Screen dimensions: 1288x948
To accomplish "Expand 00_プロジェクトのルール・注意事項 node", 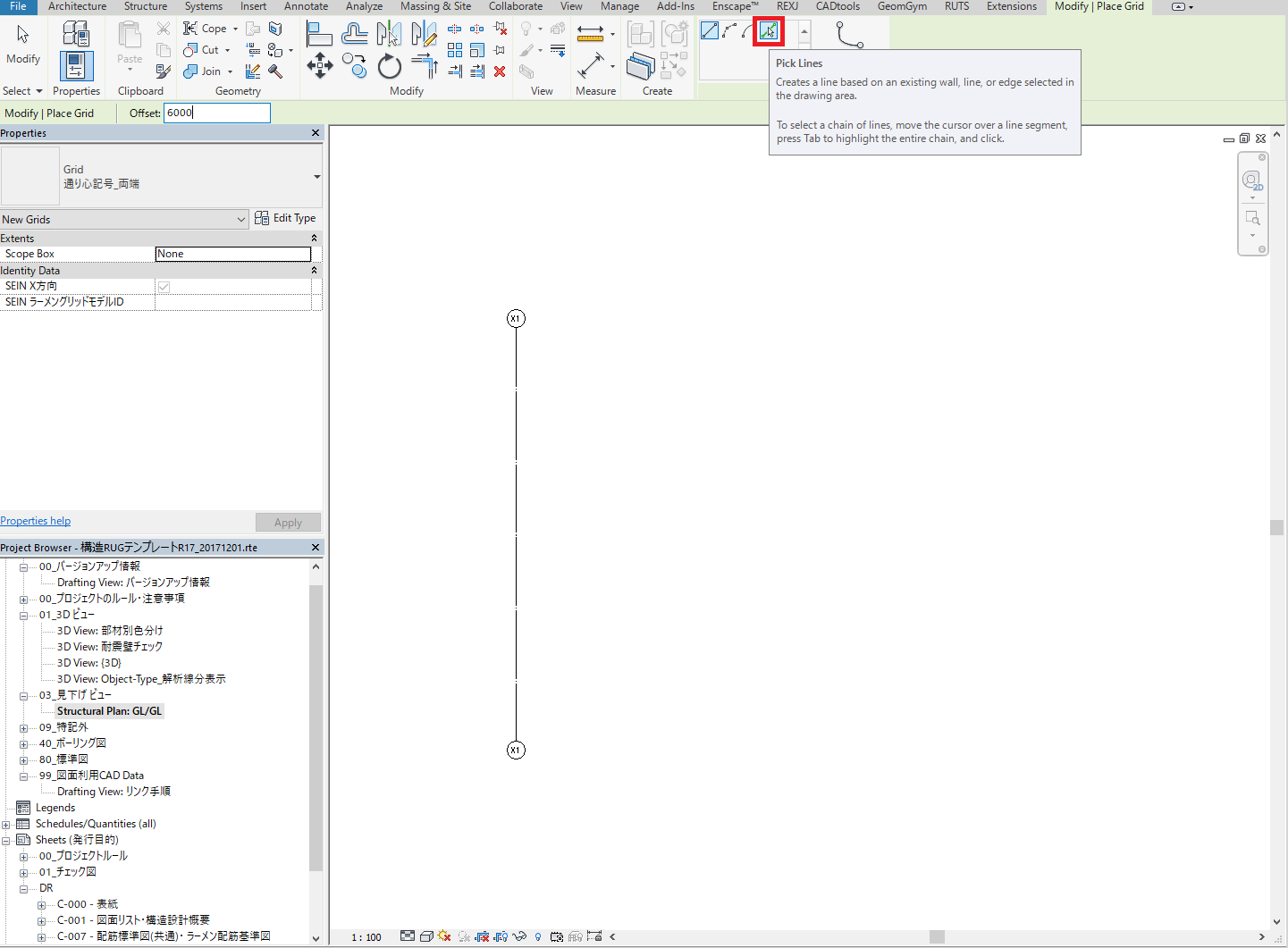I will 24,599.
